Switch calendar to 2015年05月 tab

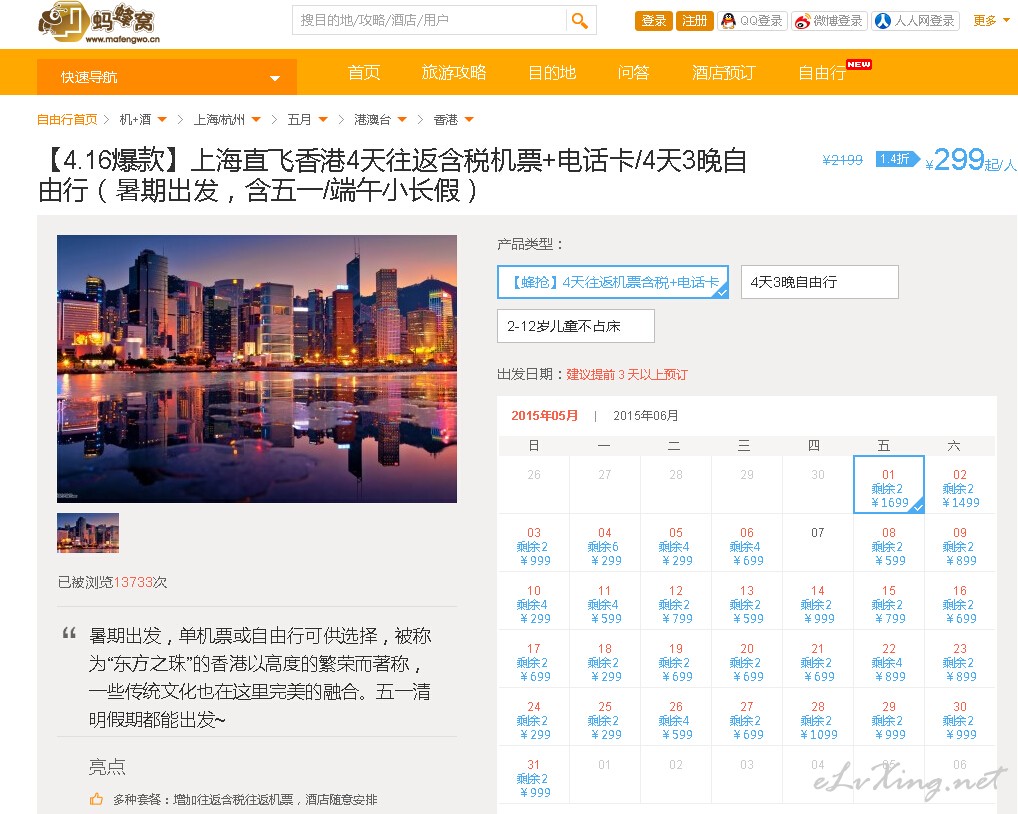click(545, 415)
